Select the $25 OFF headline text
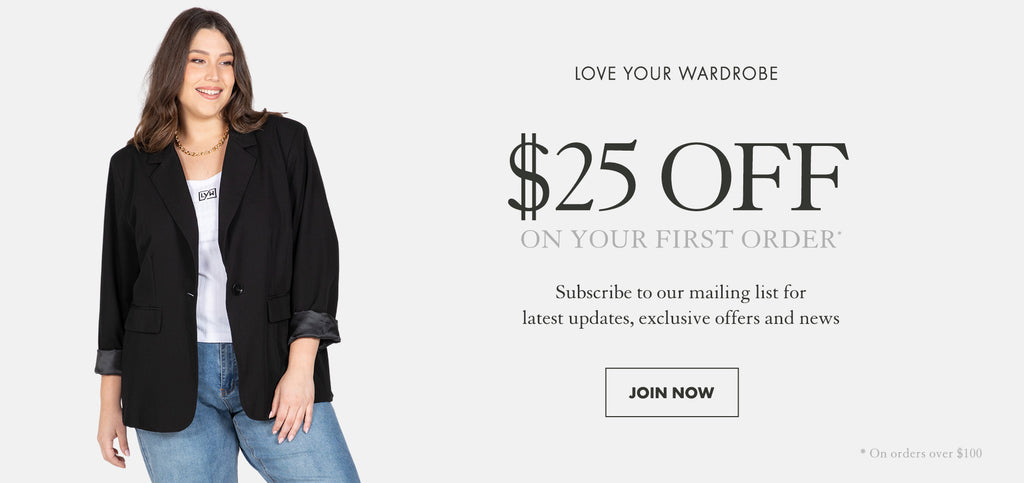Screen dimensions: 1024x483 click(x=678, y=176)
